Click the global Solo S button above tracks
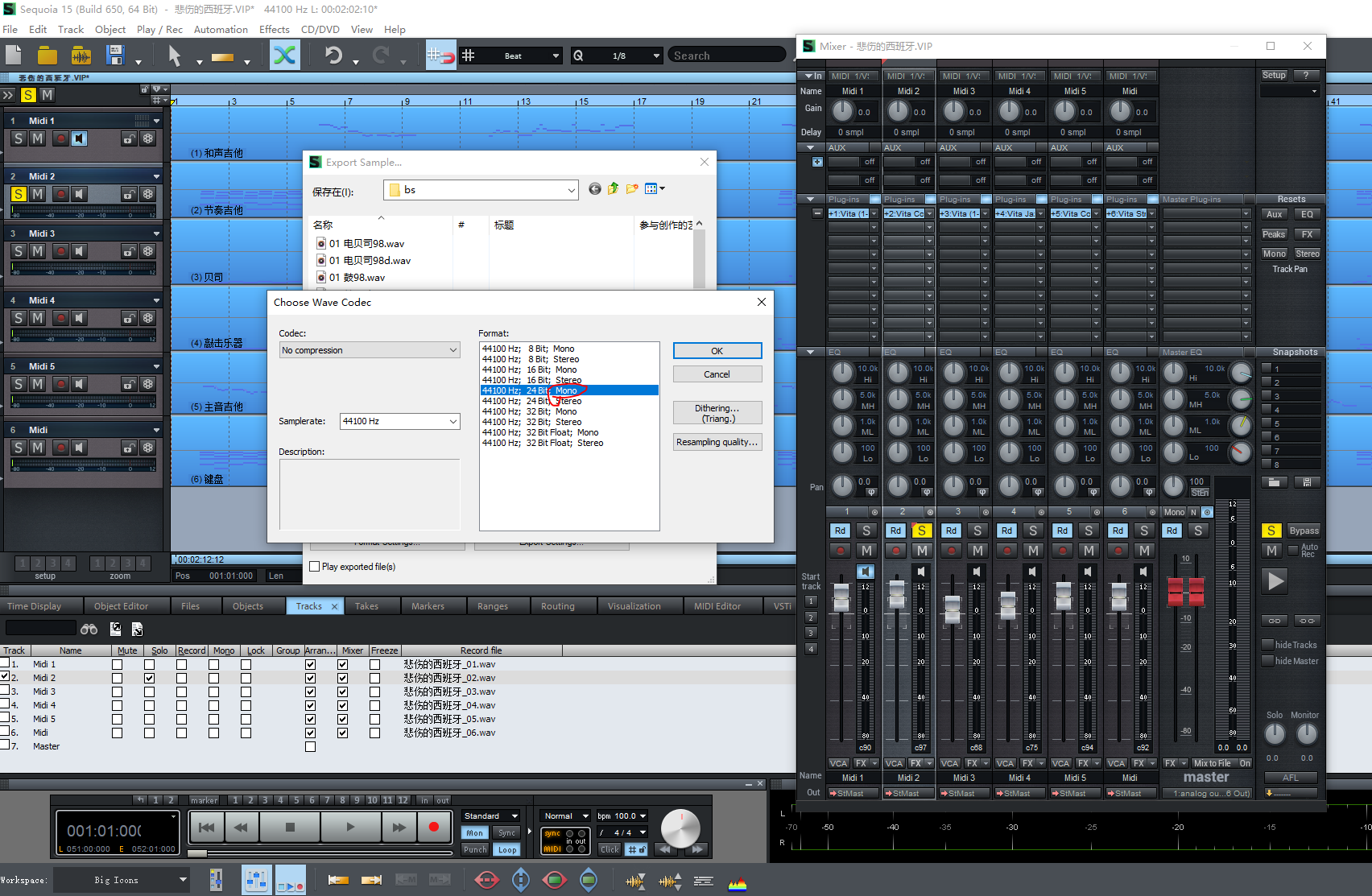This screenshot has width=1372, height=896. pos(28,95)
